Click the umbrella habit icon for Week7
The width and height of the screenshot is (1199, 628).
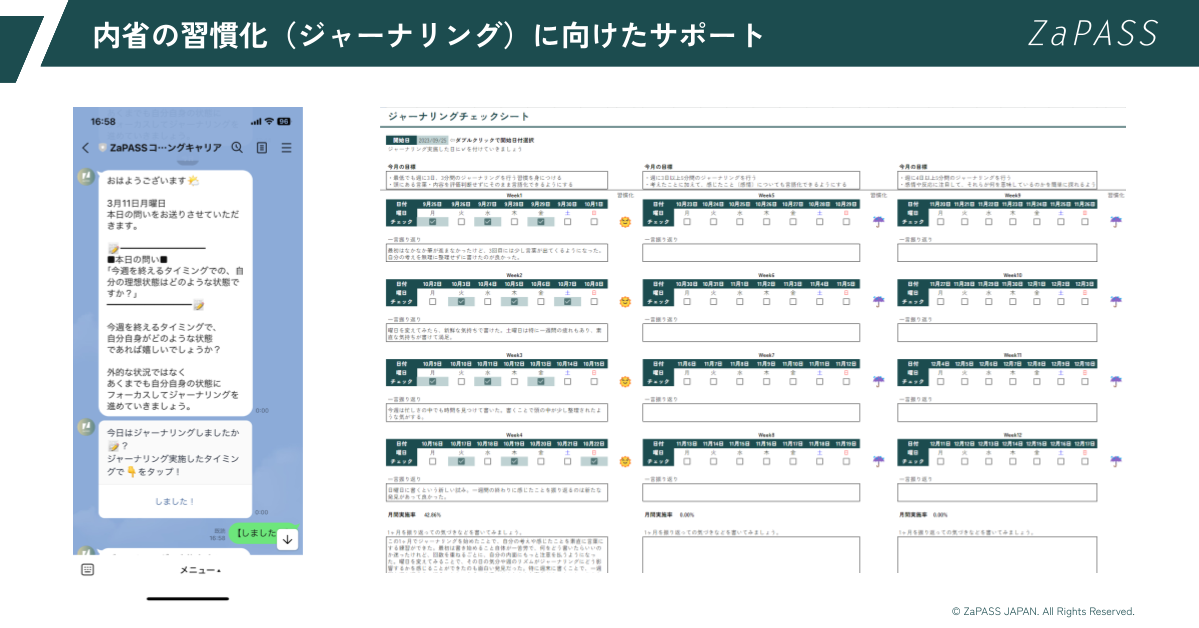[879, 381]
